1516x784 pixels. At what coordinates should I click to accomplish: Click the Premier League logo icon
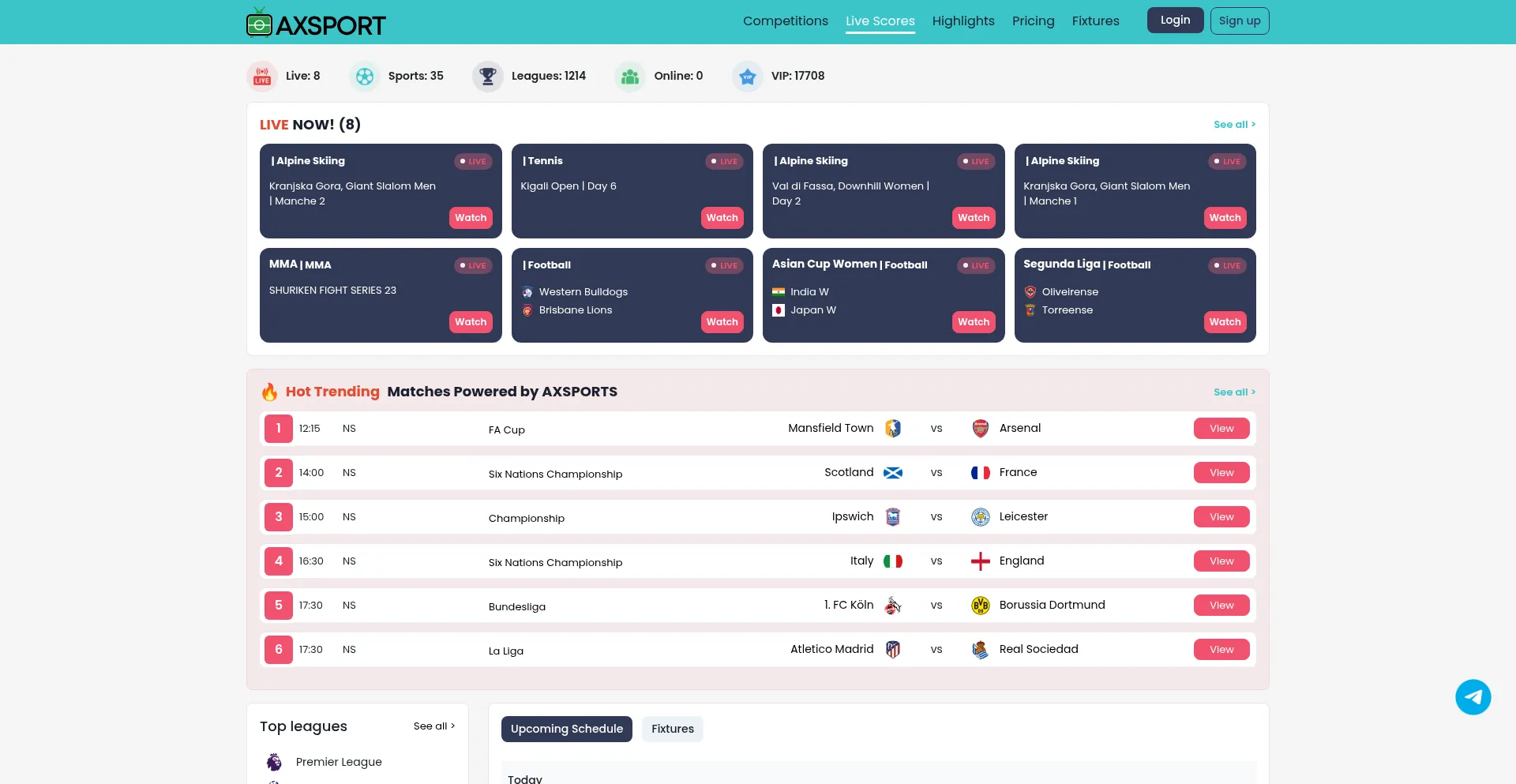pos(274,762)
